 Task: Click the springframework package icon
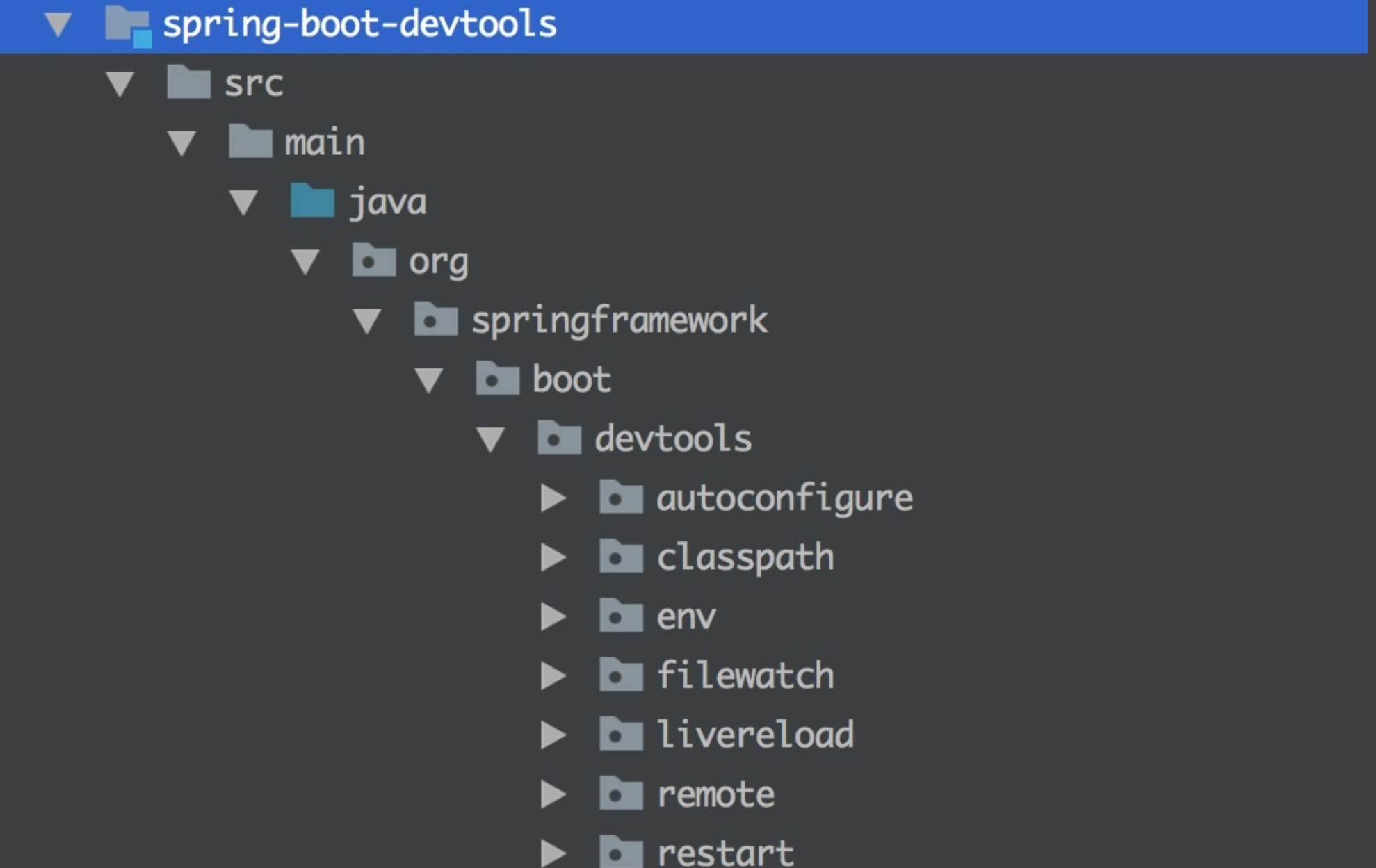(435, 320)
